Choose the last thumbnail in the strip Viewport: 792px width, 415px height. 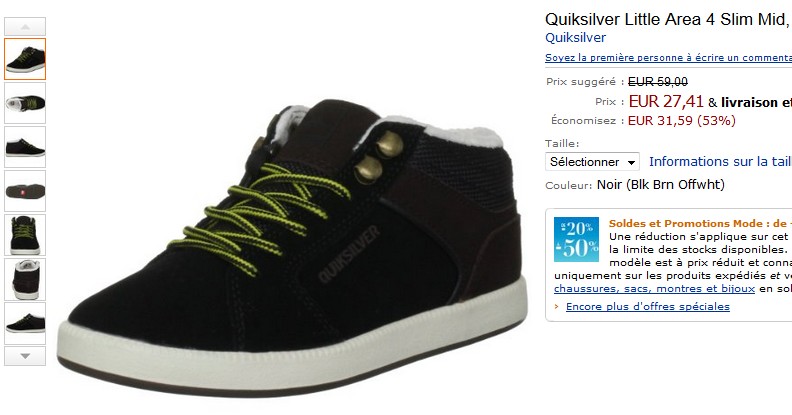click(25, 323)
